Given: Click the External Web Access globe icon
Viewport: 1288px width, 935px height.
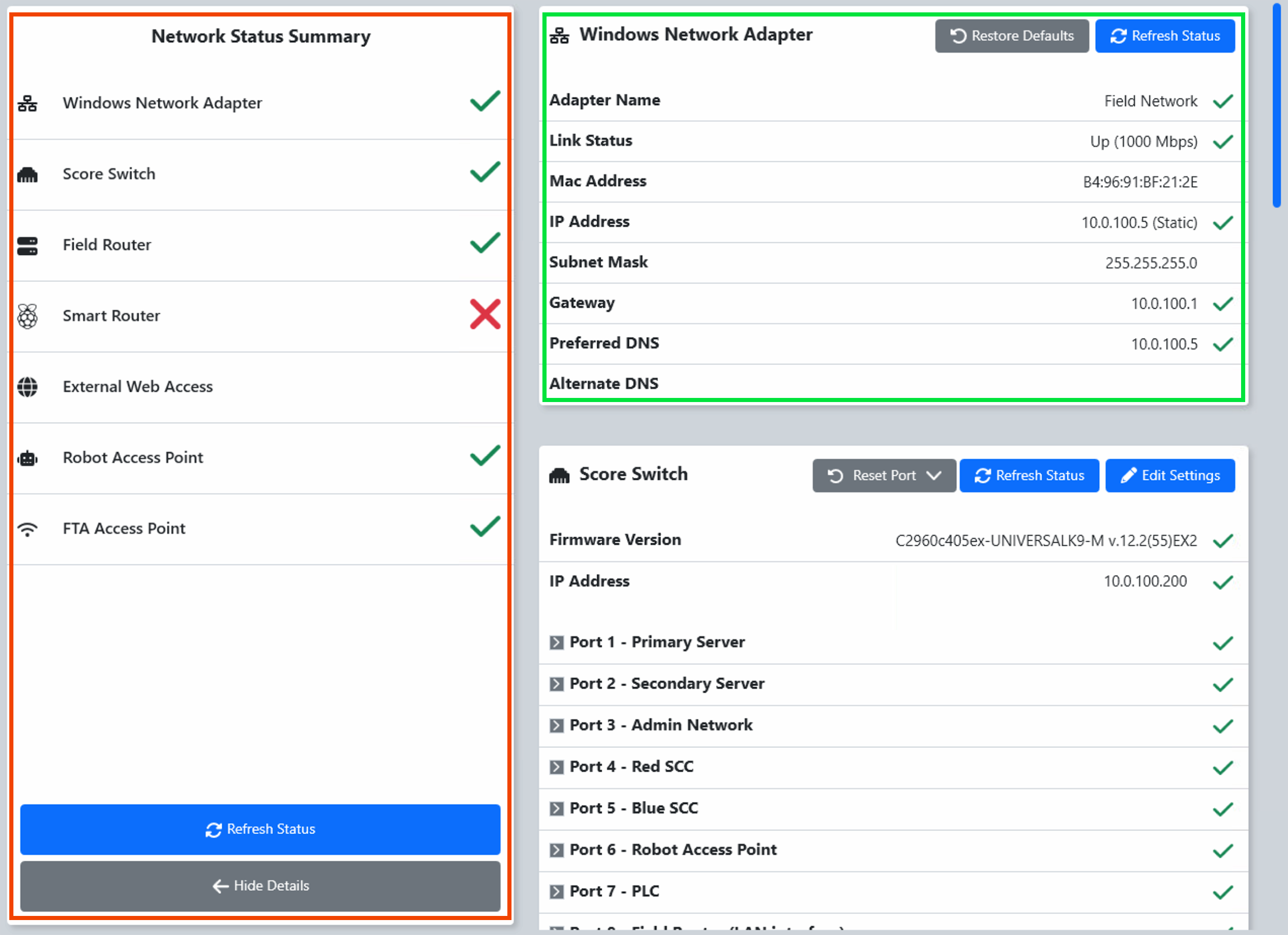Looking at the screenshot, I should point(27,387).
